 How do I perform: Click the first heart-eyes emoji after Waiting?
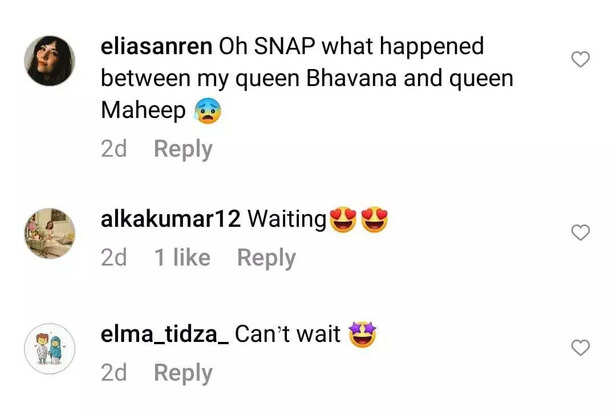click(343, 219)
